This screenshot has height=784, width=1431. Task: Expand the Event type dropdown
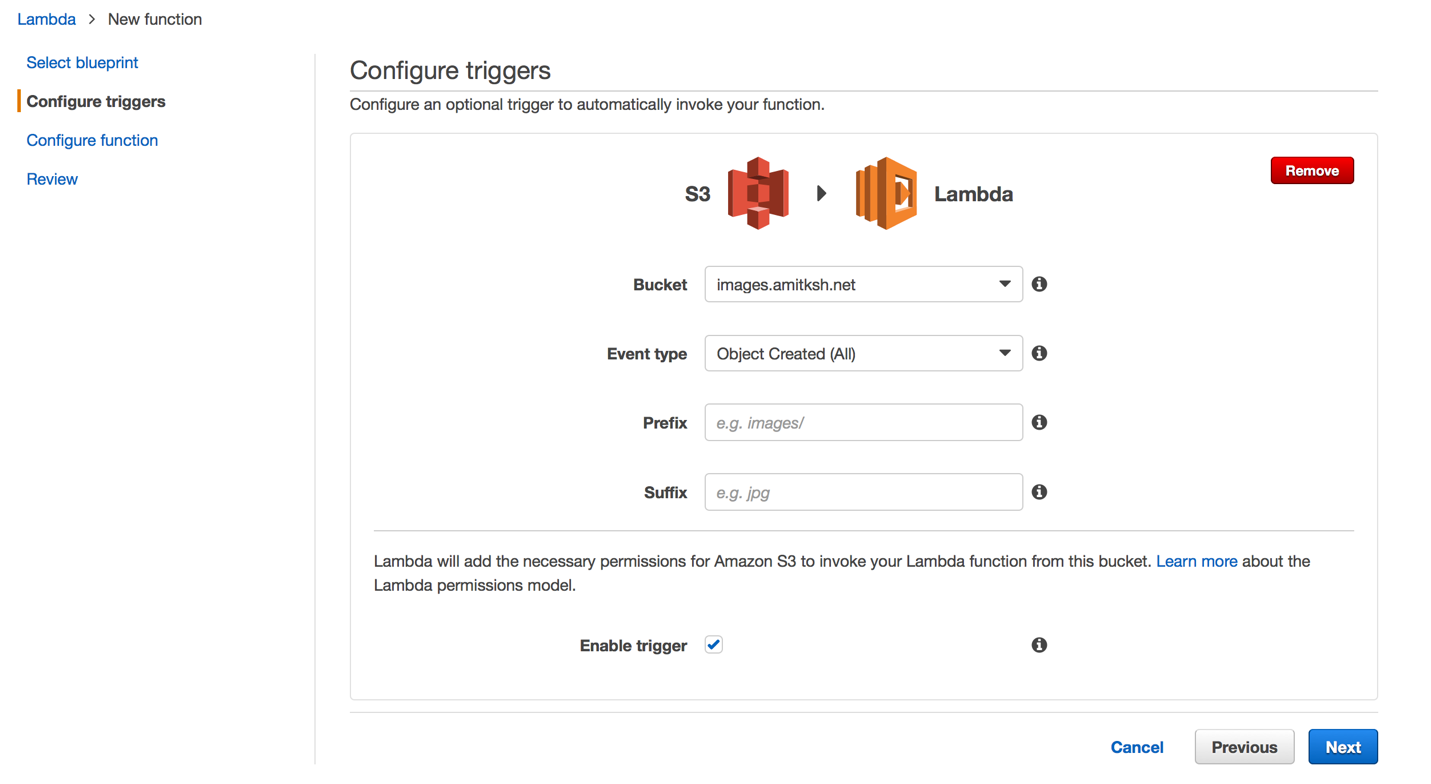pyautogui.click(x=863, y=353)
